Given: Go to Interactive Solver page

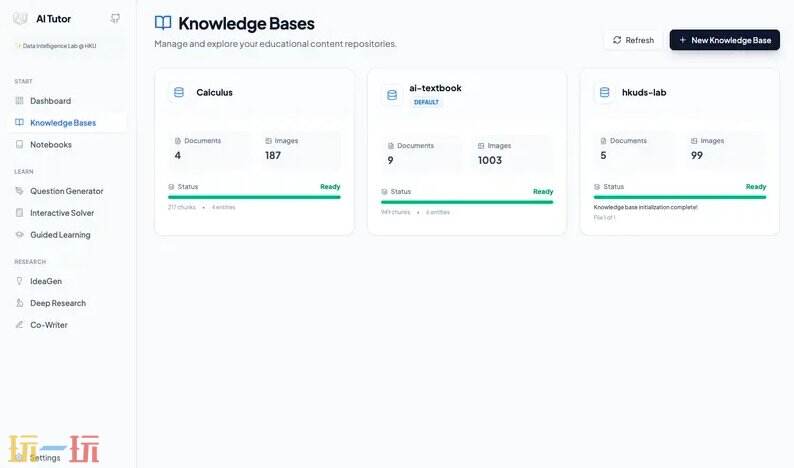Looking at the screenshot, I should click(x=62, y=213).
